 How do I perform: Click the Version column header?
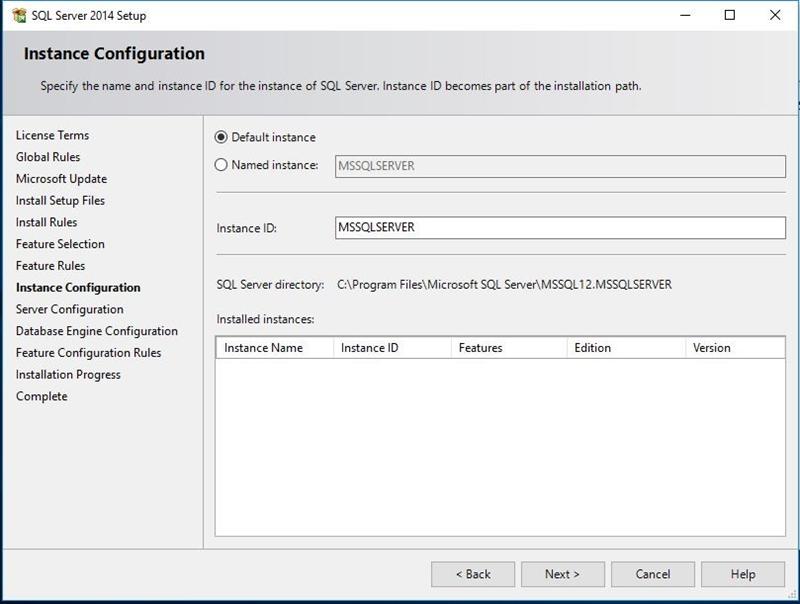point(735,348)
